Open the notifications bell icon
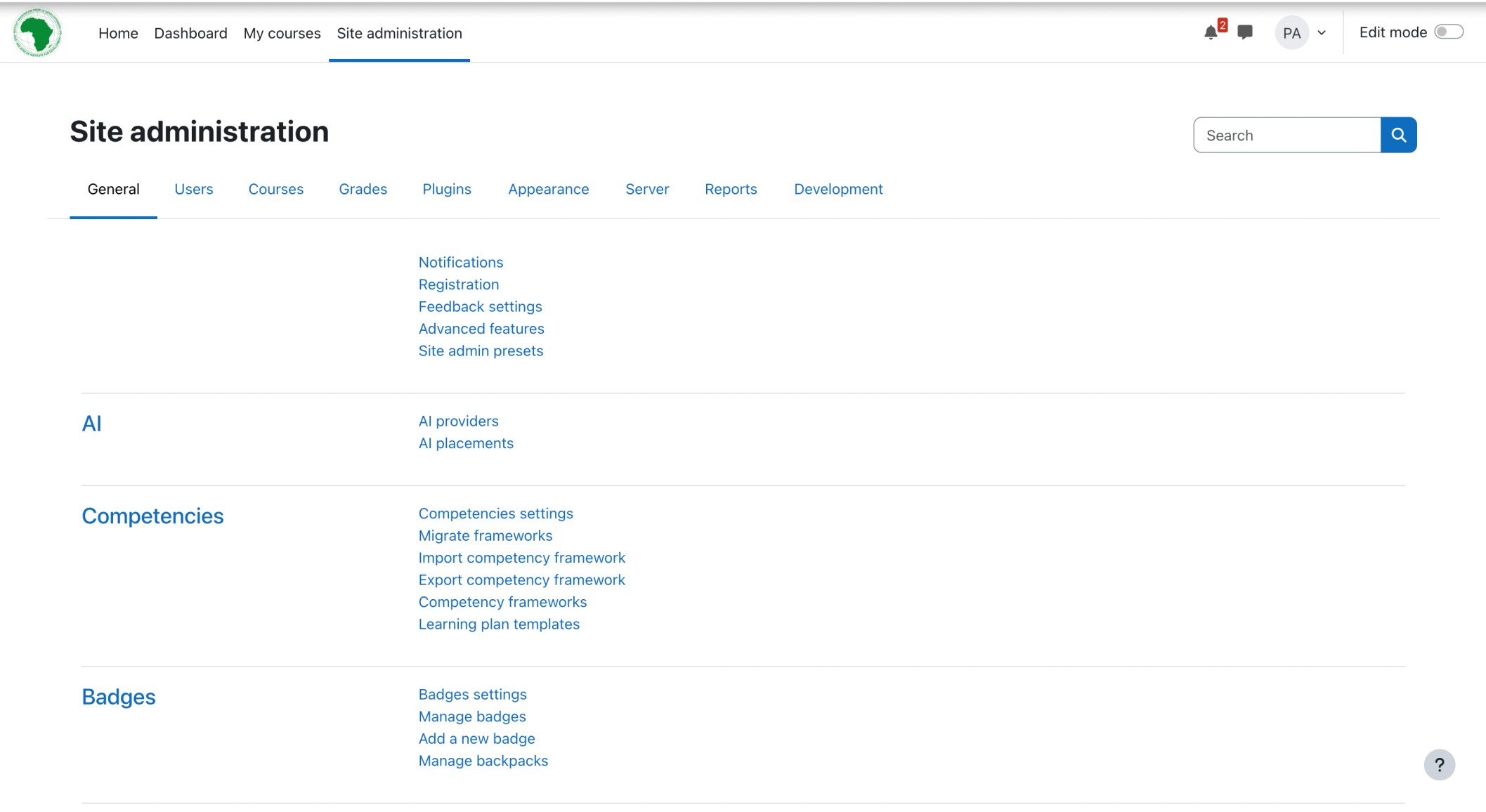This screenshot has height=812, width=1486. tap(1211, 32)
